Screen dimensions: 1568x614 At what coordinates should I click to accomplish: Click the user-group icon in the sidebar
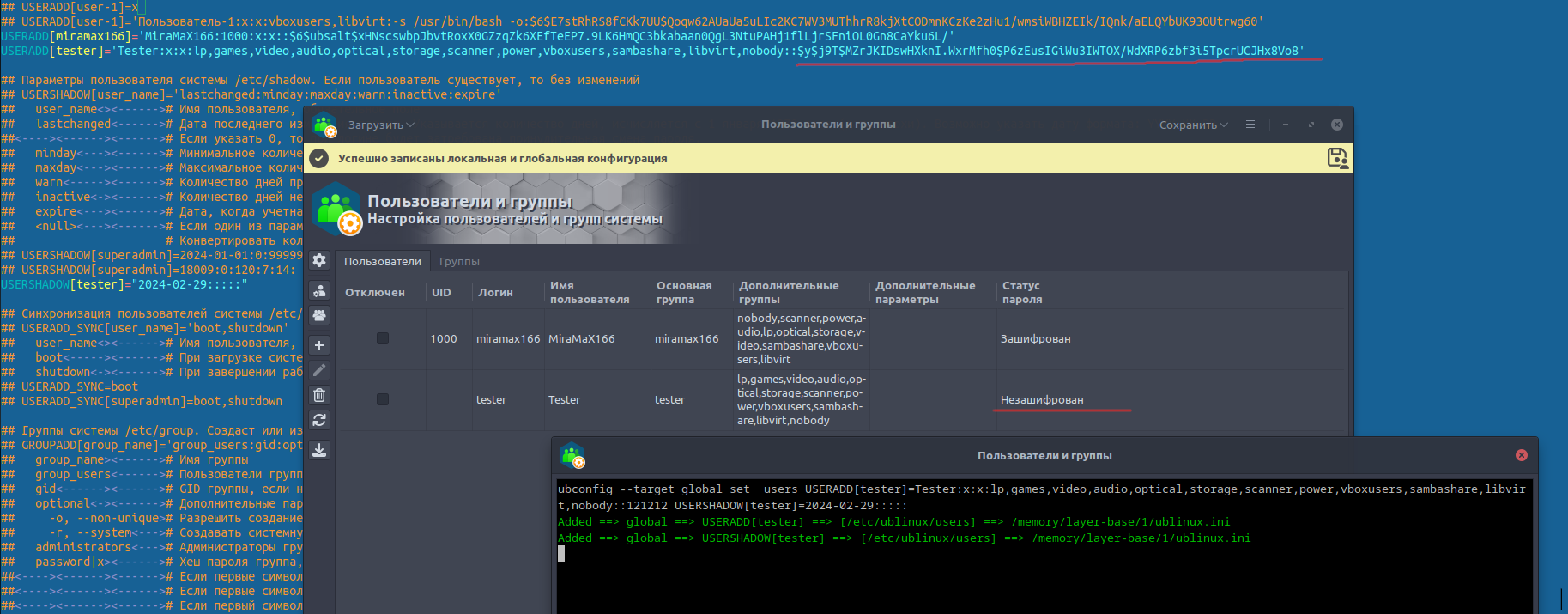319,315
